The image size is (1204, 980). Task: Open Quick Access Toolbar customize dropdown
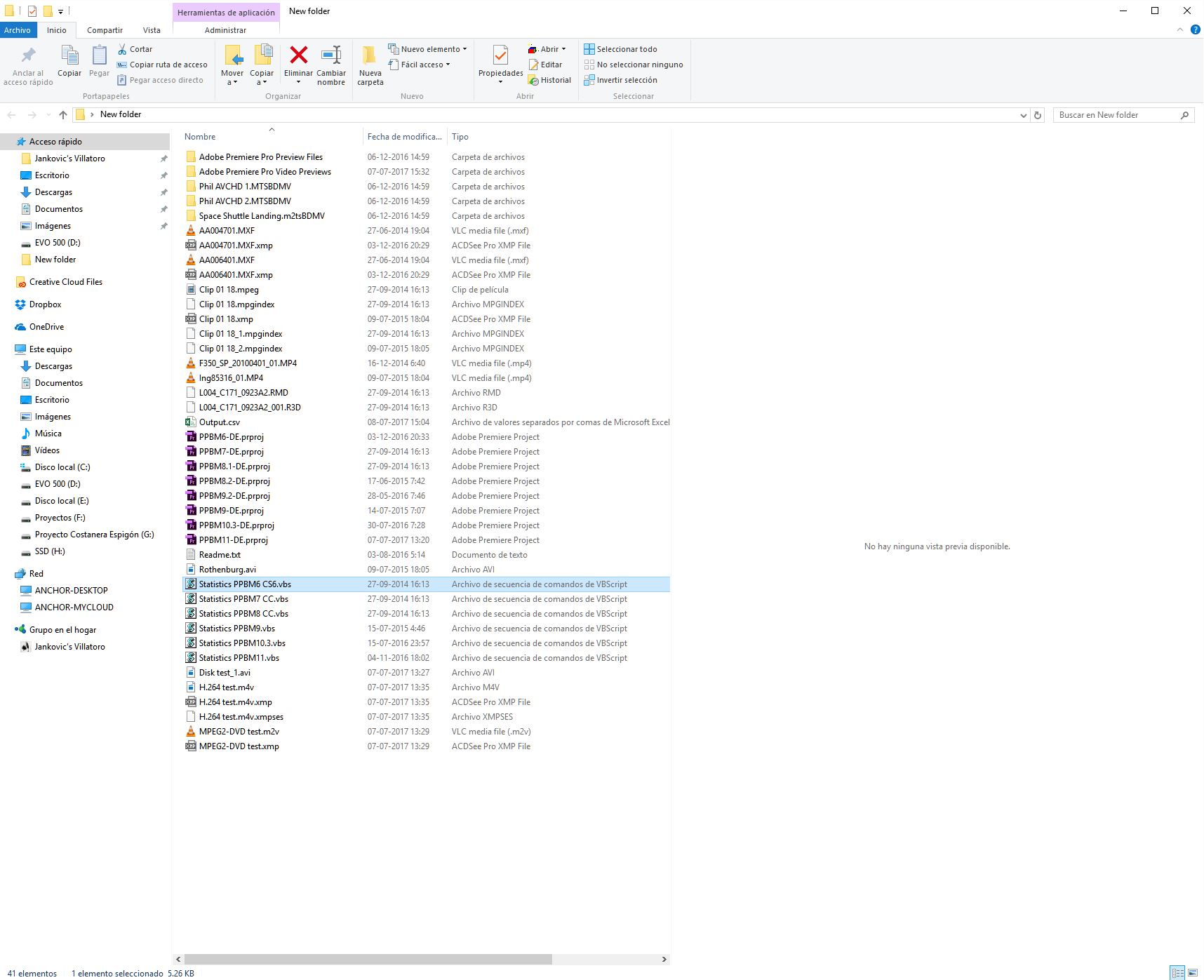(61, 11)
